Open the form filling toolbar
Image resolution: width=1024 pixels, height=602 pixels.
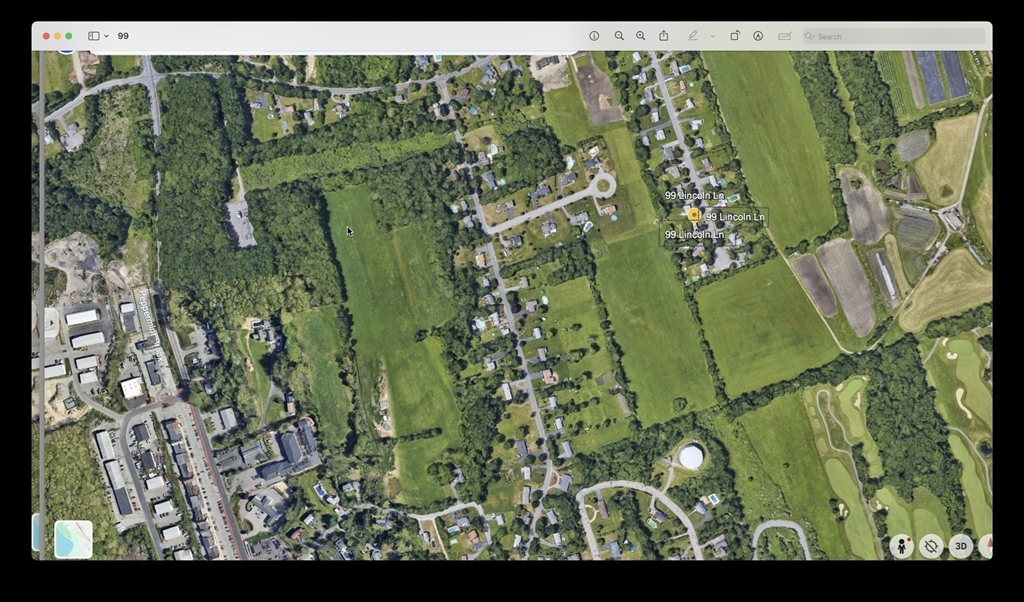click(785, 36)
